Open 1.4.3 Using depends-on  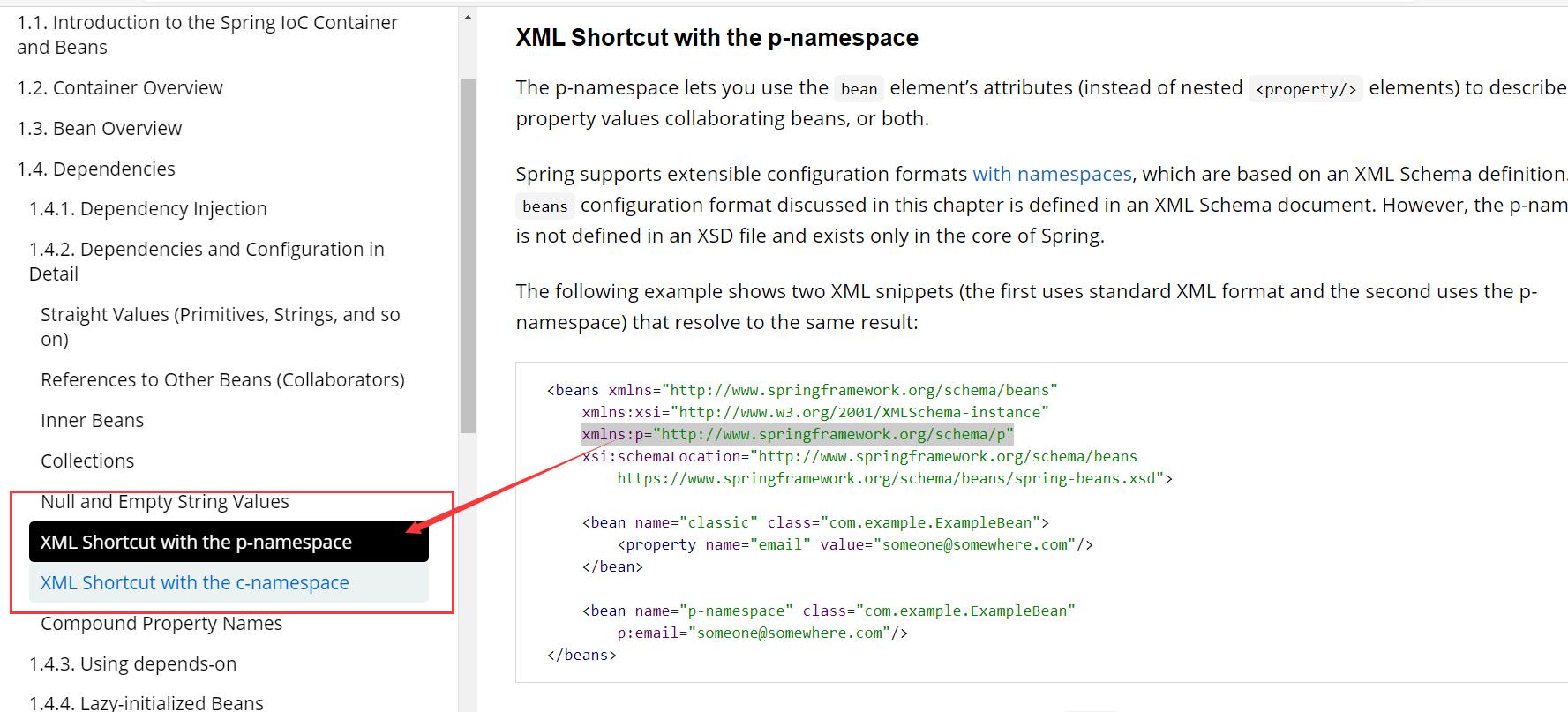coord(132,663)
